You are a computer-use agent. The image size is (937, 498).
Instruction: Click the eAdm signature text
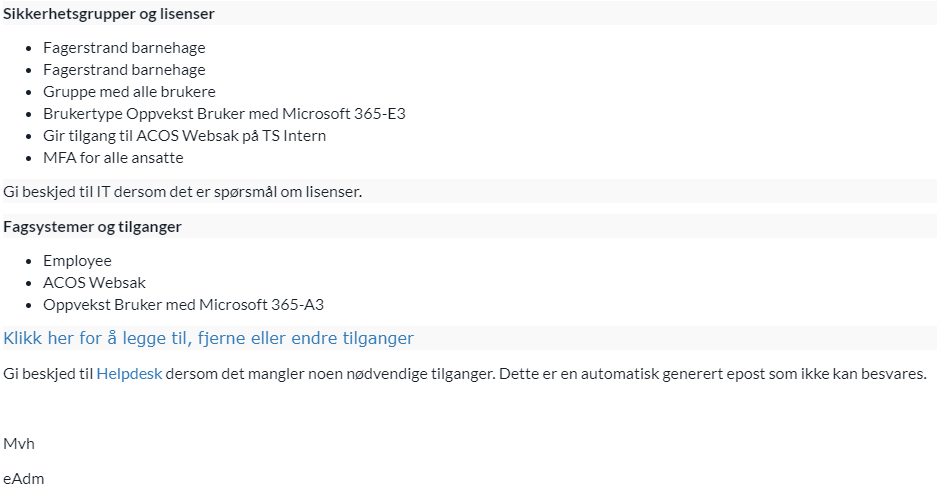(x=23, y=479)
